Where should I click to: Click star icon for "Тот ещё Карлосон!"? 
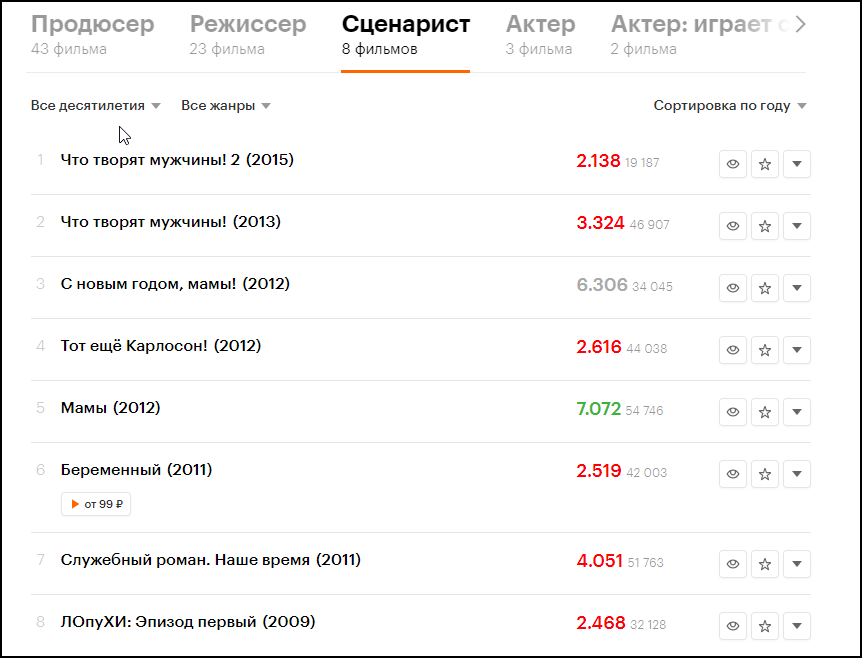pos(765,350)
